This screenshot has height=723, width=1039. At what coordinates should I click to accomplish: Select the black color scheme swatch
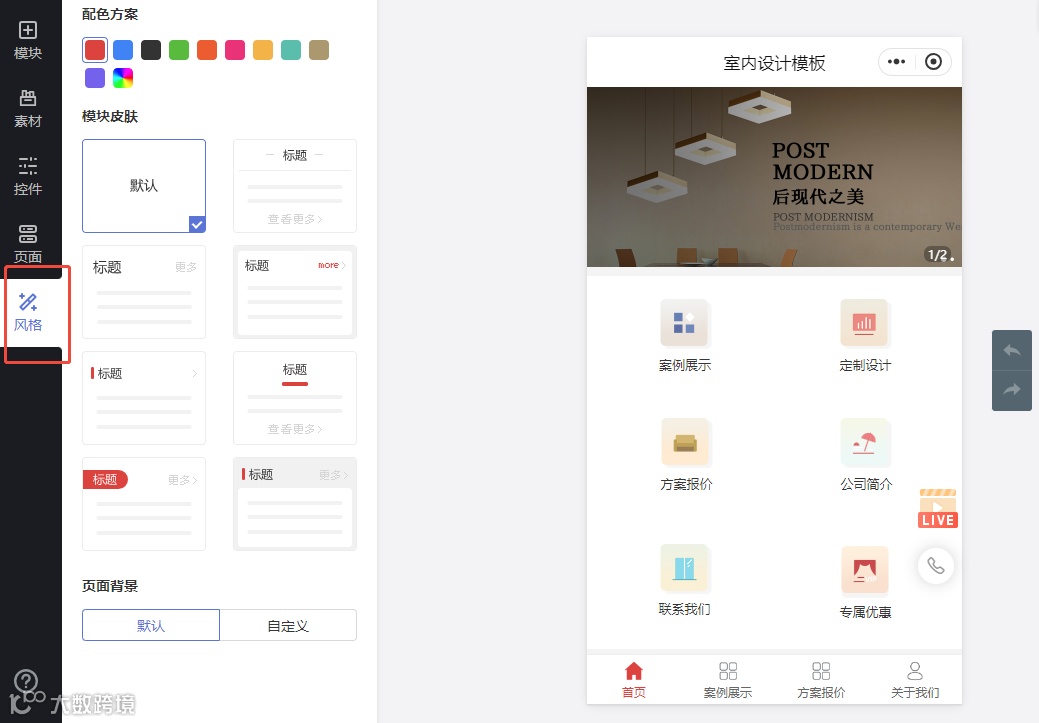pos(151,50)
